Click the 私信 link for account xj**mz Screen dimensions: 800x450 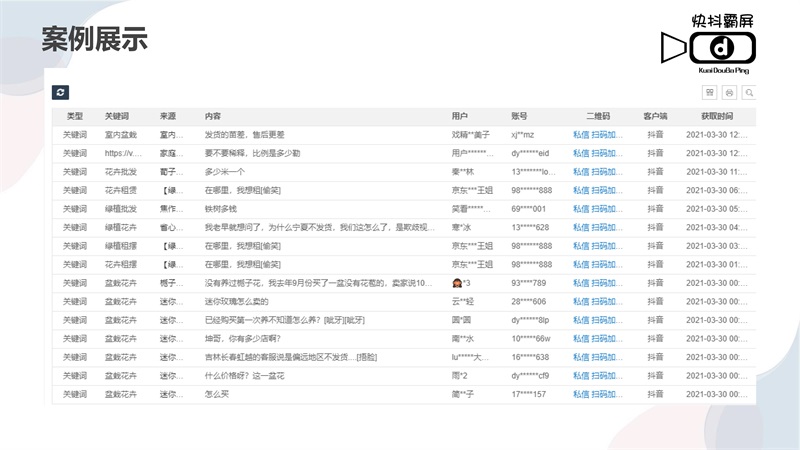pos(580,135)
